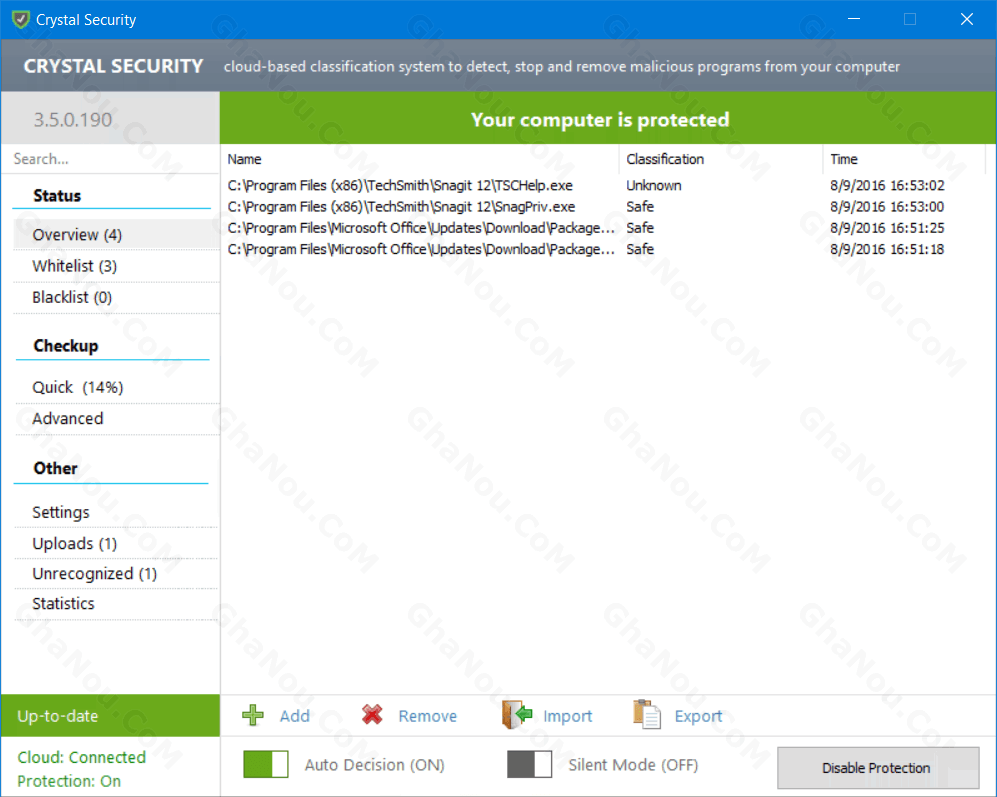Screen dimensions: 997x797
Task: Click the 8/9/2016 16:53:02 time cell
Action: tap(886, 185)
